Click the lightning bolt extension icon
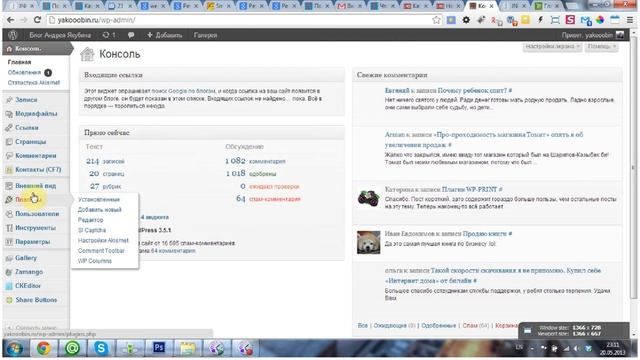The height and width of the screenshot is (360, 640). coord(540,20)
